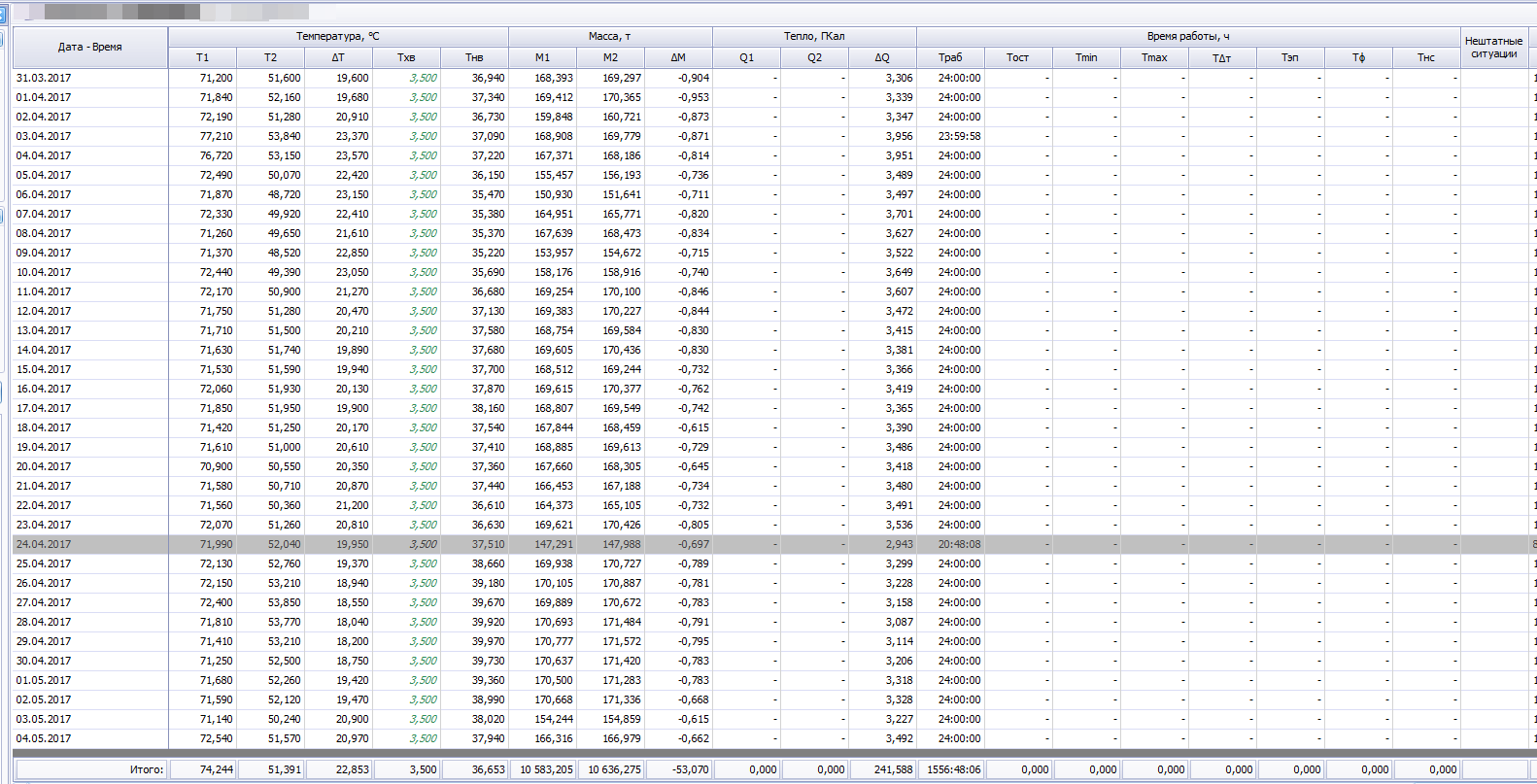Select the M2 column header
This screenshot has width=1537, height=784.
coord(610,57)
